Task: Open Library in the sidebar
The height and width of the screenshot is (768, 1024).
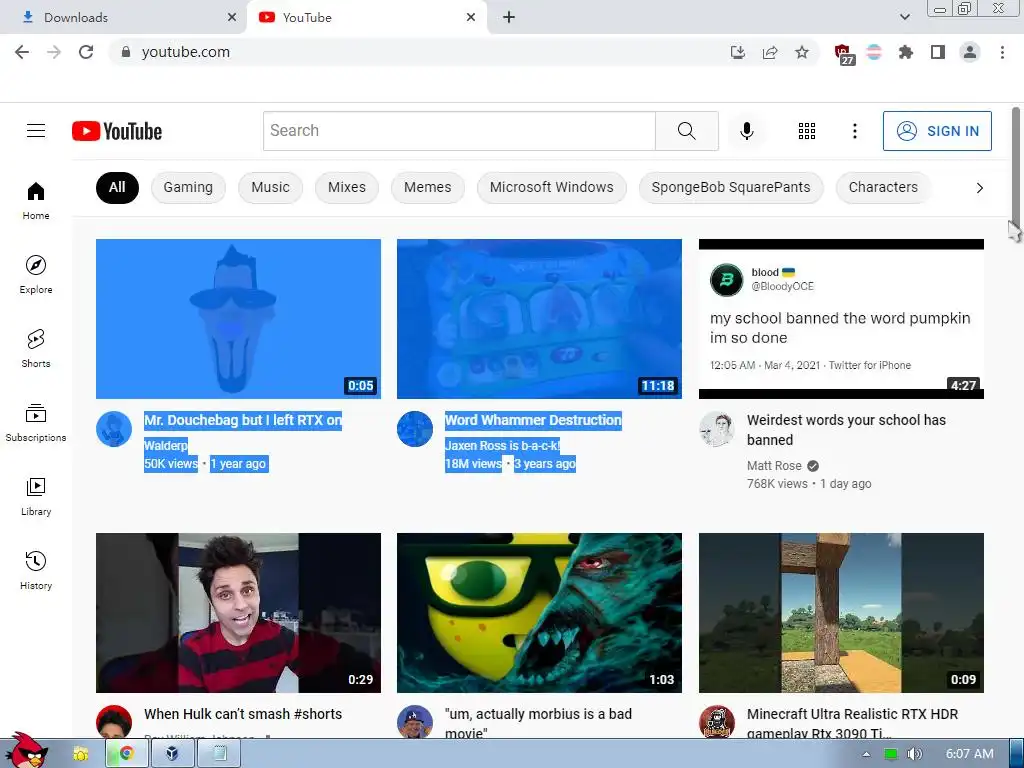Action: point(36,496)
